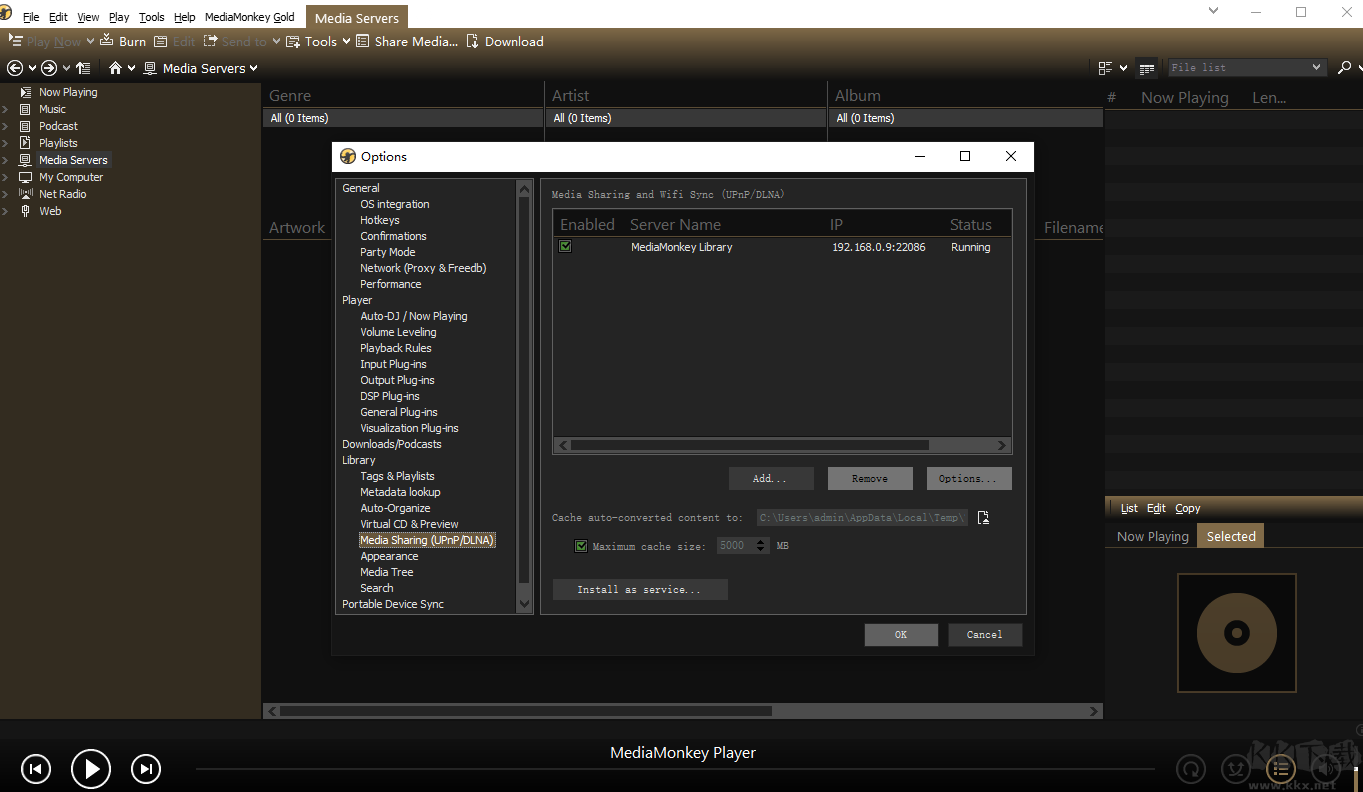Open the Tools menu in menu bar
Screen dimensions: 1363x792
click(152, 17)
